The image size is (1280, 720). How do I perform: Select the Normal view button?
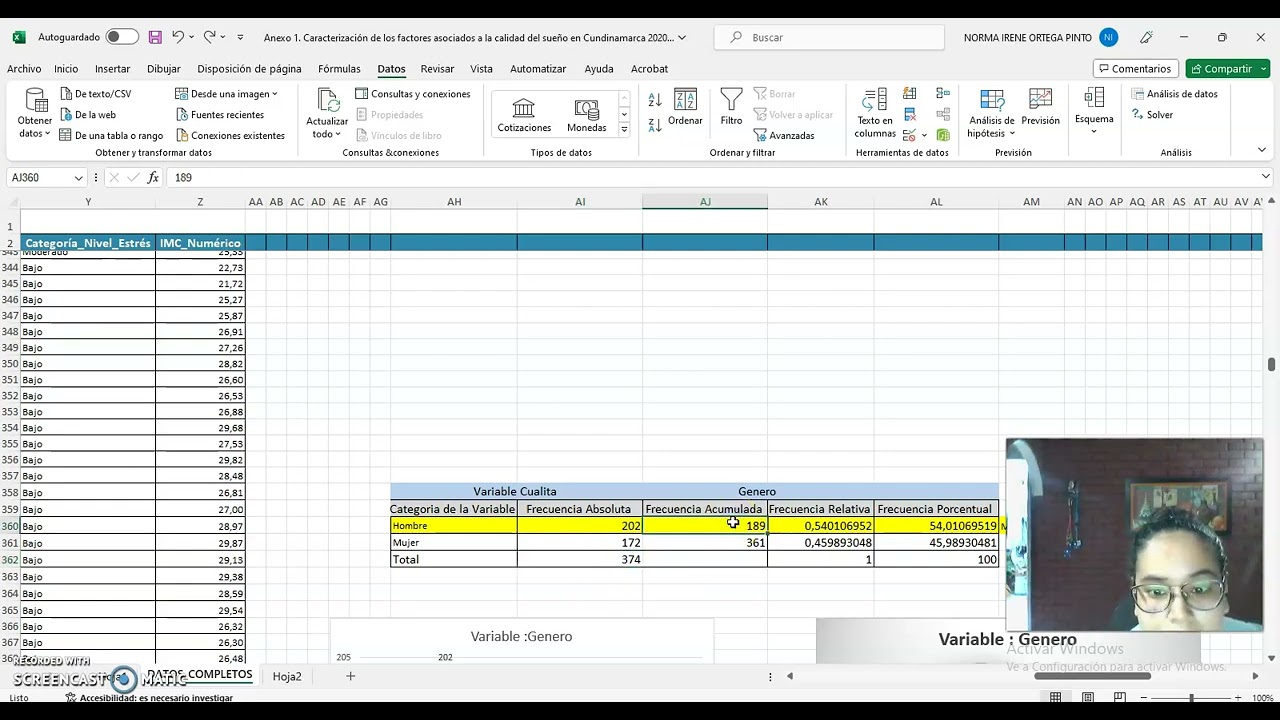pyautogui.click(x=1055, y=697)
